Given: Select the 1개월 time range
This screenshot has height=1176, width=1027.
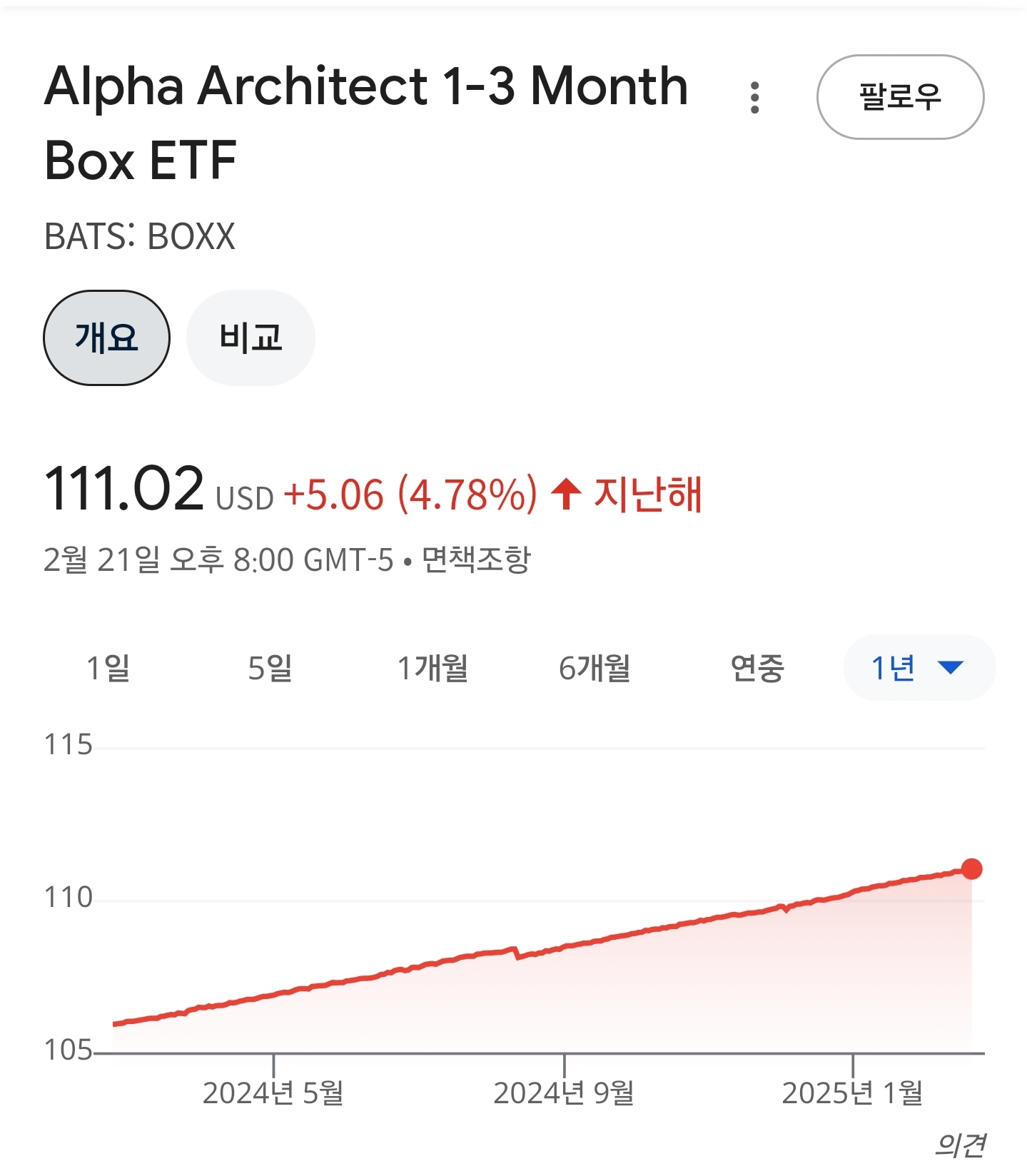Looking at the screenshot, I should point(432,668).
